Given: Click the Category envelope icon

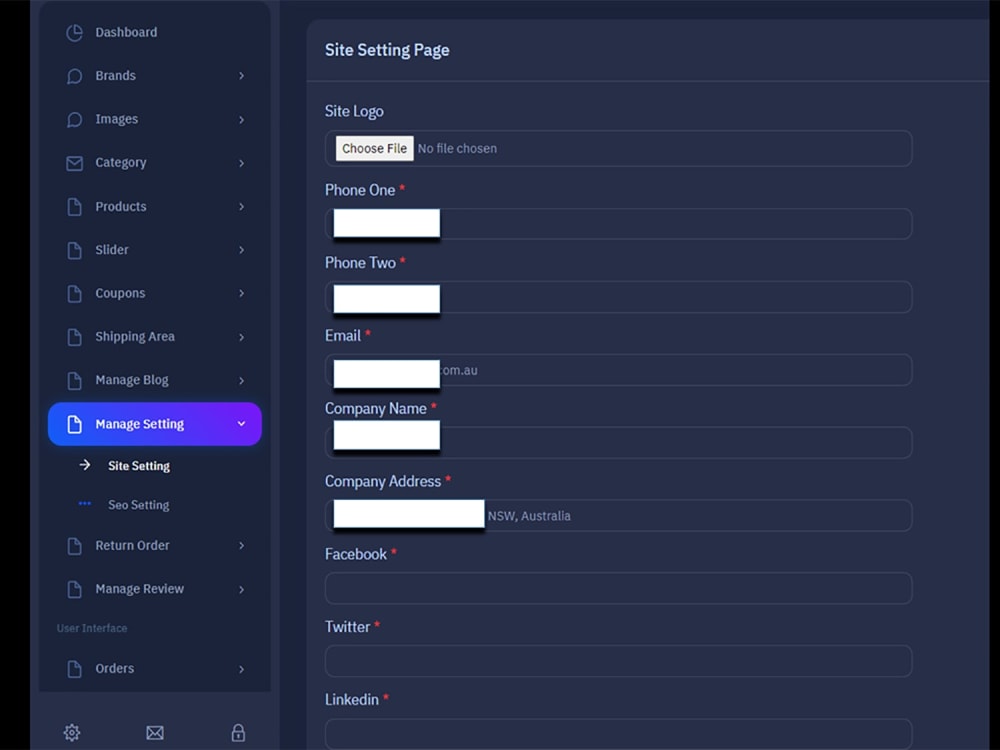Looking at the screenshot, I should 73,163.
